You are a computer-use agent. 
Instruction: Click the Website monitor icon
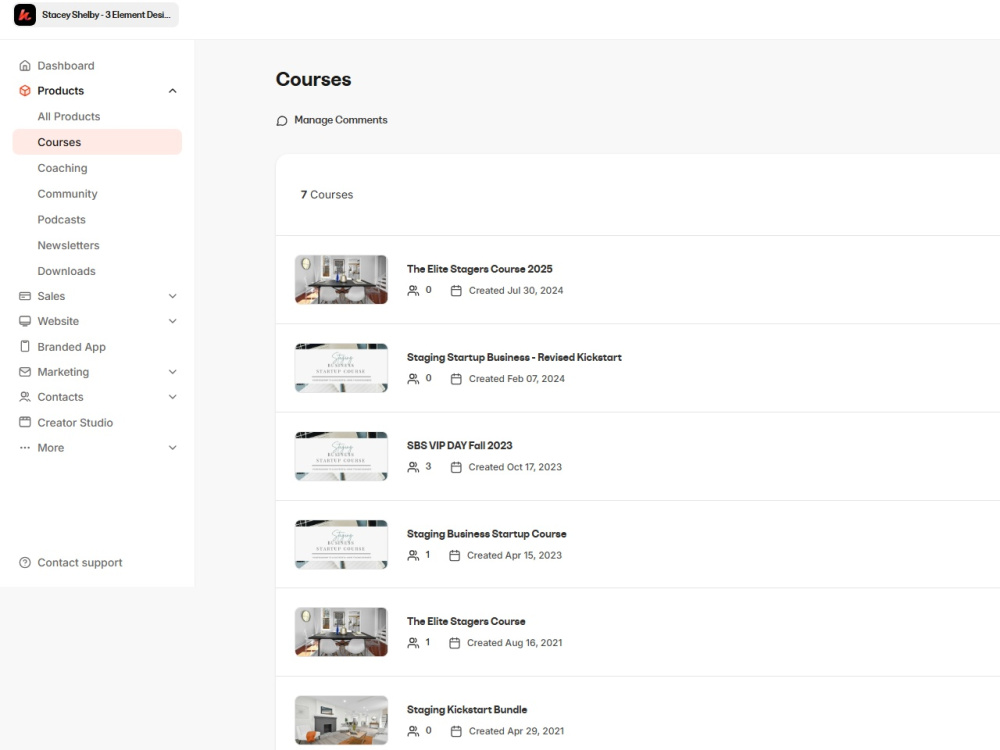tap(25, 321)
